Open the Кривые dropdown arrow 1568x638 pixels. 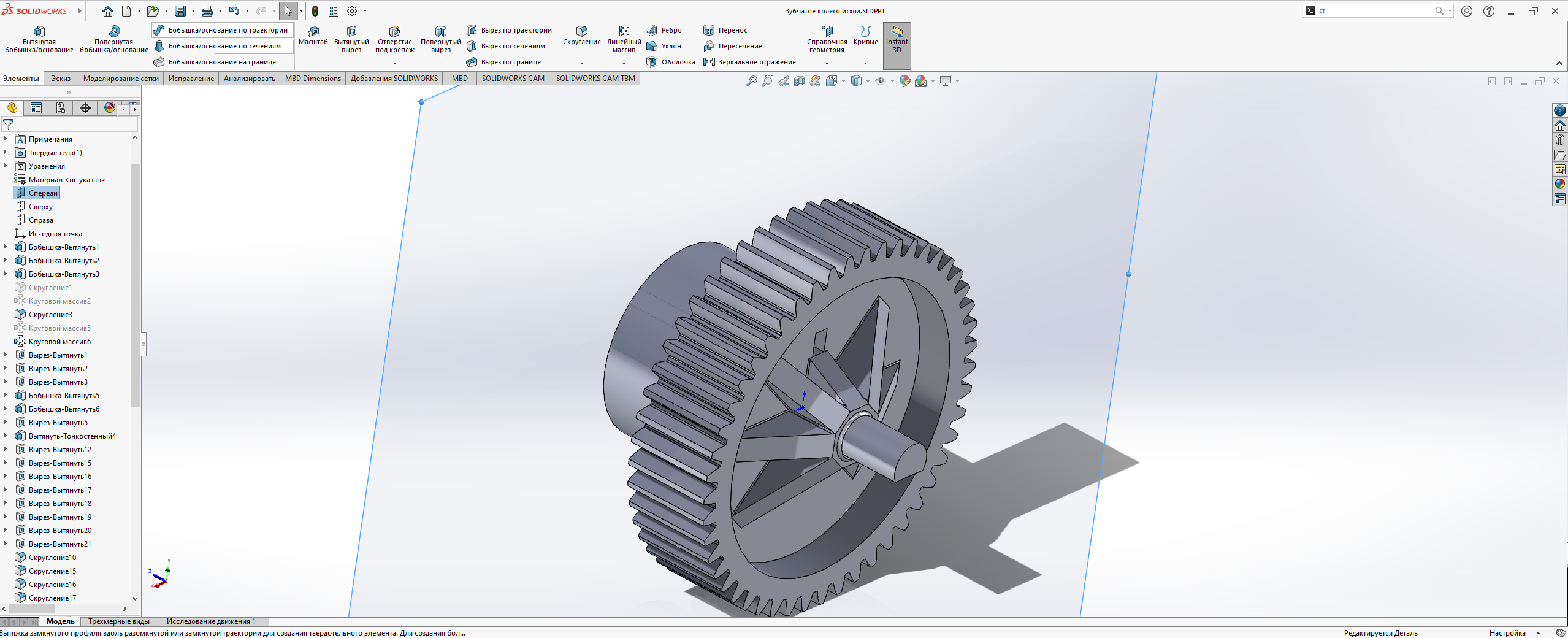[x=865, y=63]
